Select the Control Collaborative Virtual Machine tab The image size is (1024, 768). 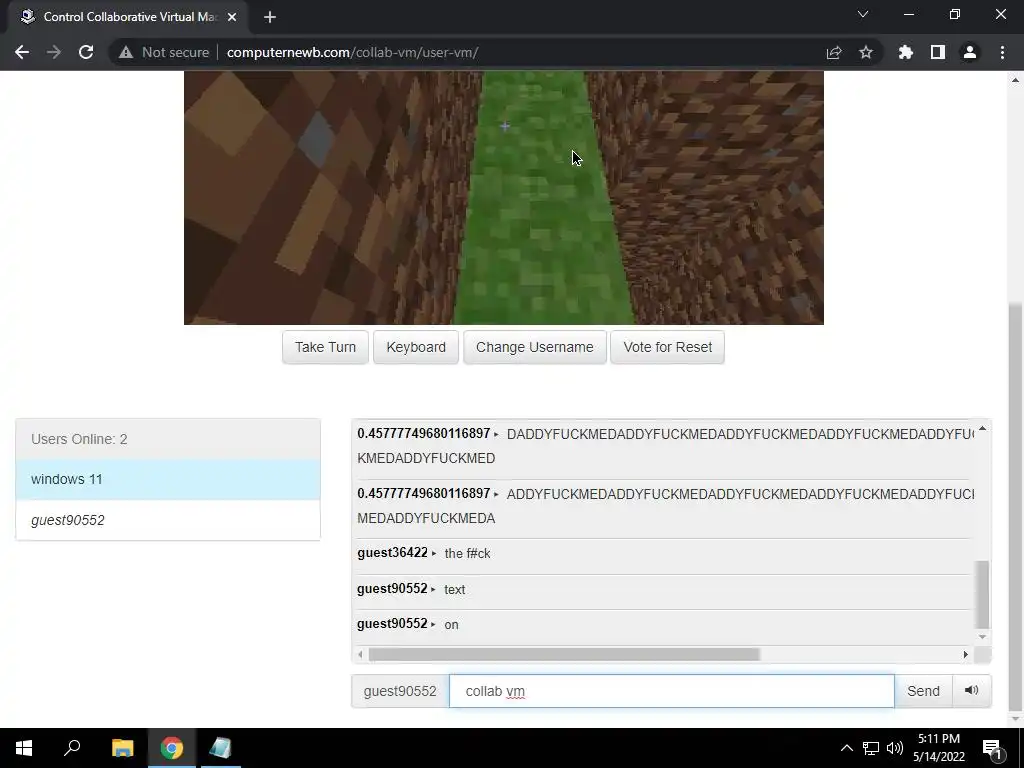pyautogui.click(x=128, y=17)
